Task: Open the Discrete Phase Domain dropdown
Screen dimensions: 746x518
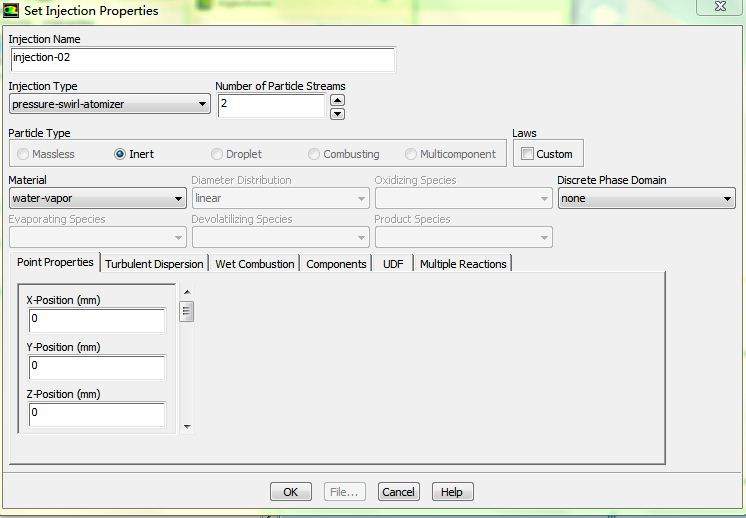Action: point(647,198)
